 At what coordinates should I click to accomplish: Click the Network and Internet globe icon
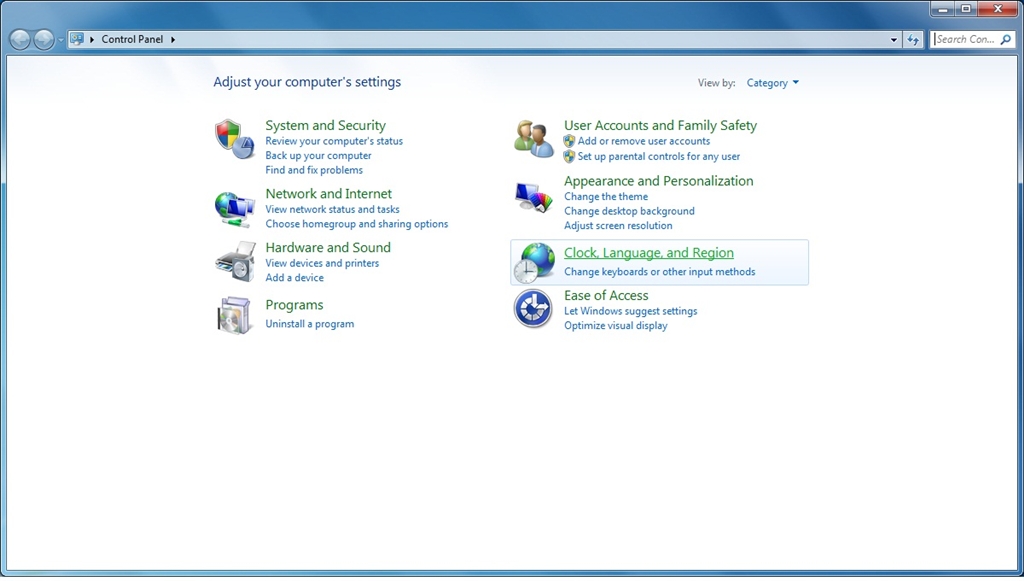coord(235,208)
